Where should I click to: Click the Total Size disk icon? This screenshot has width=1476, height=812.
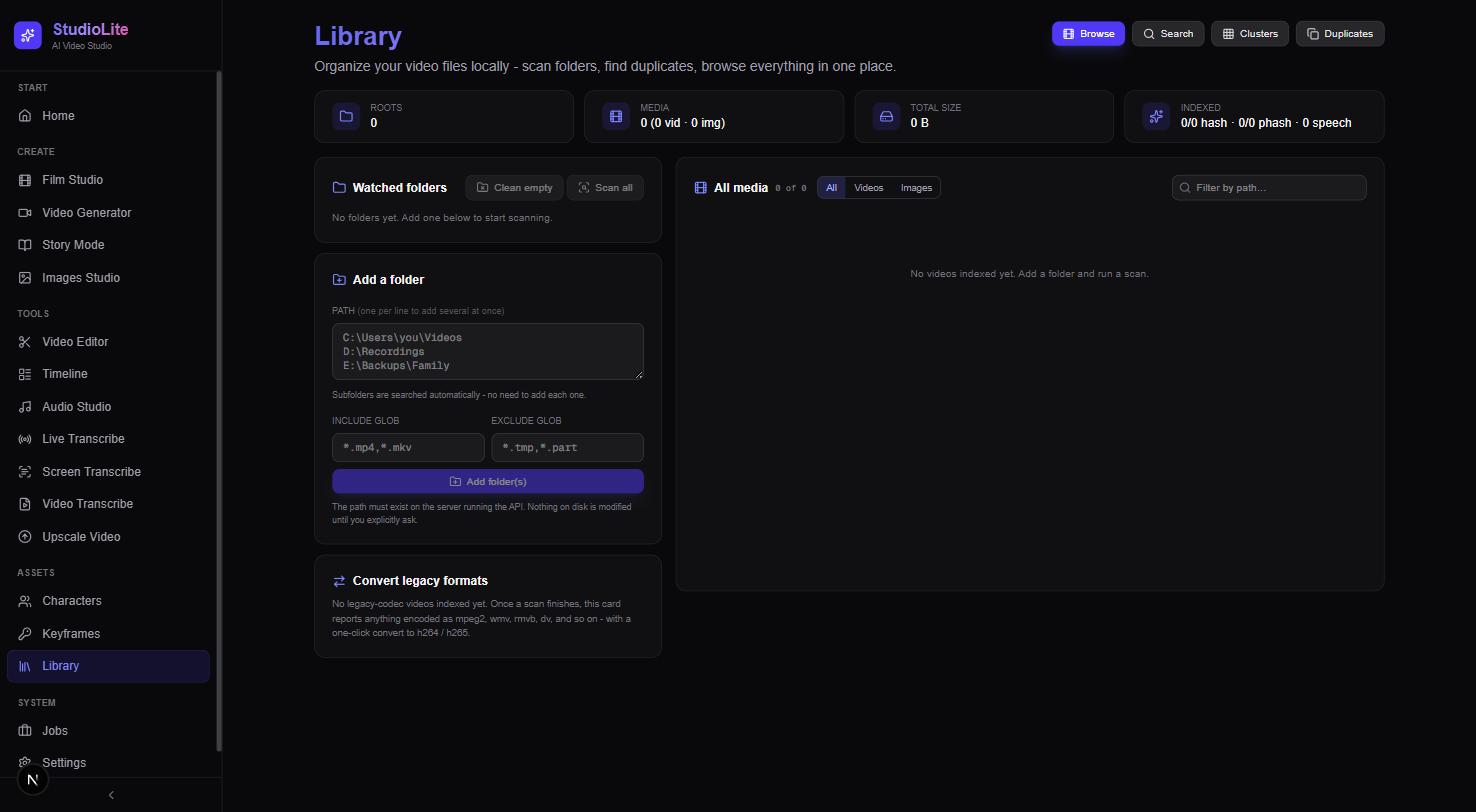pyautogui.click(x=886, y=116)
